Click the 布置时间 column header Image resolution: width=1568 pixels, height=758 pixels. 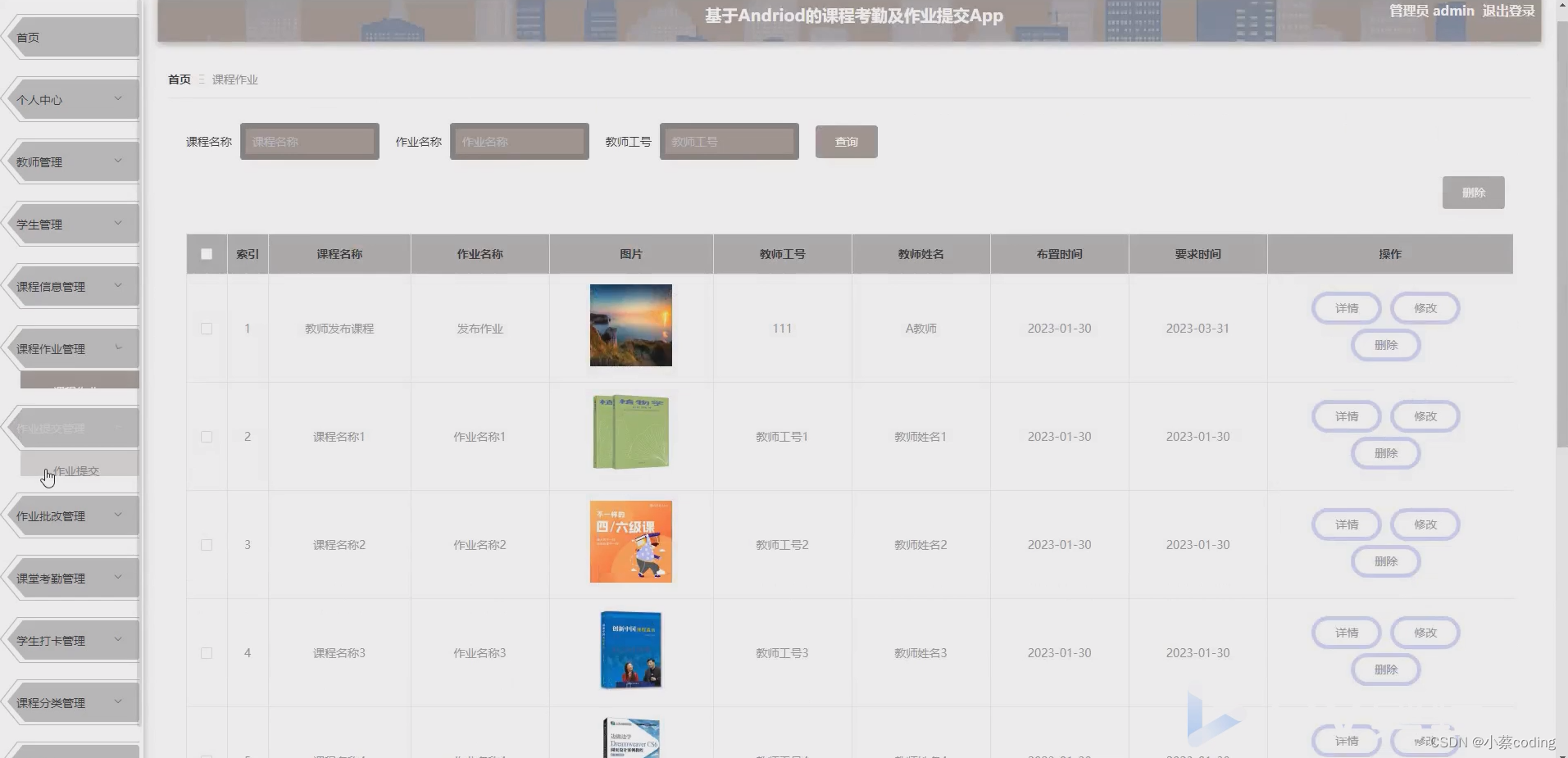point(1059,254)
